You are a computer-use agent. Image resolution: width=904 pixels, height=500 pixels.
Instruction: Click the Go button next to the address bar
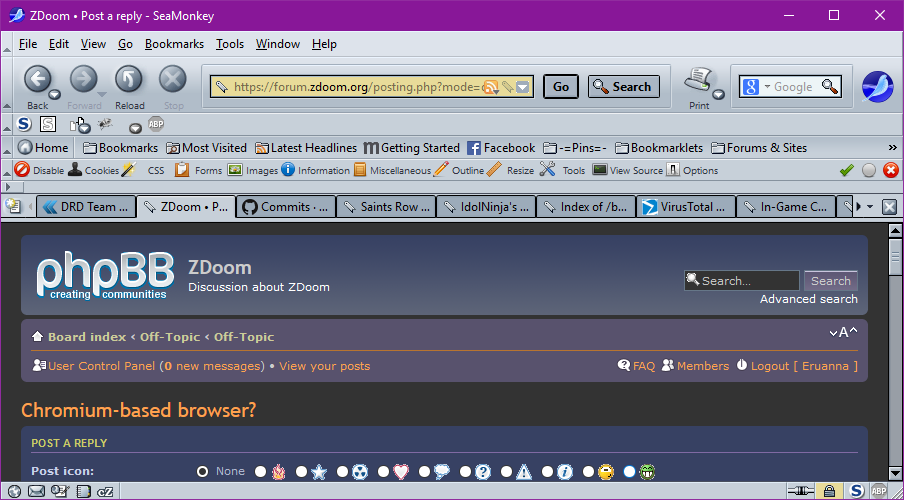pos(560,87)
